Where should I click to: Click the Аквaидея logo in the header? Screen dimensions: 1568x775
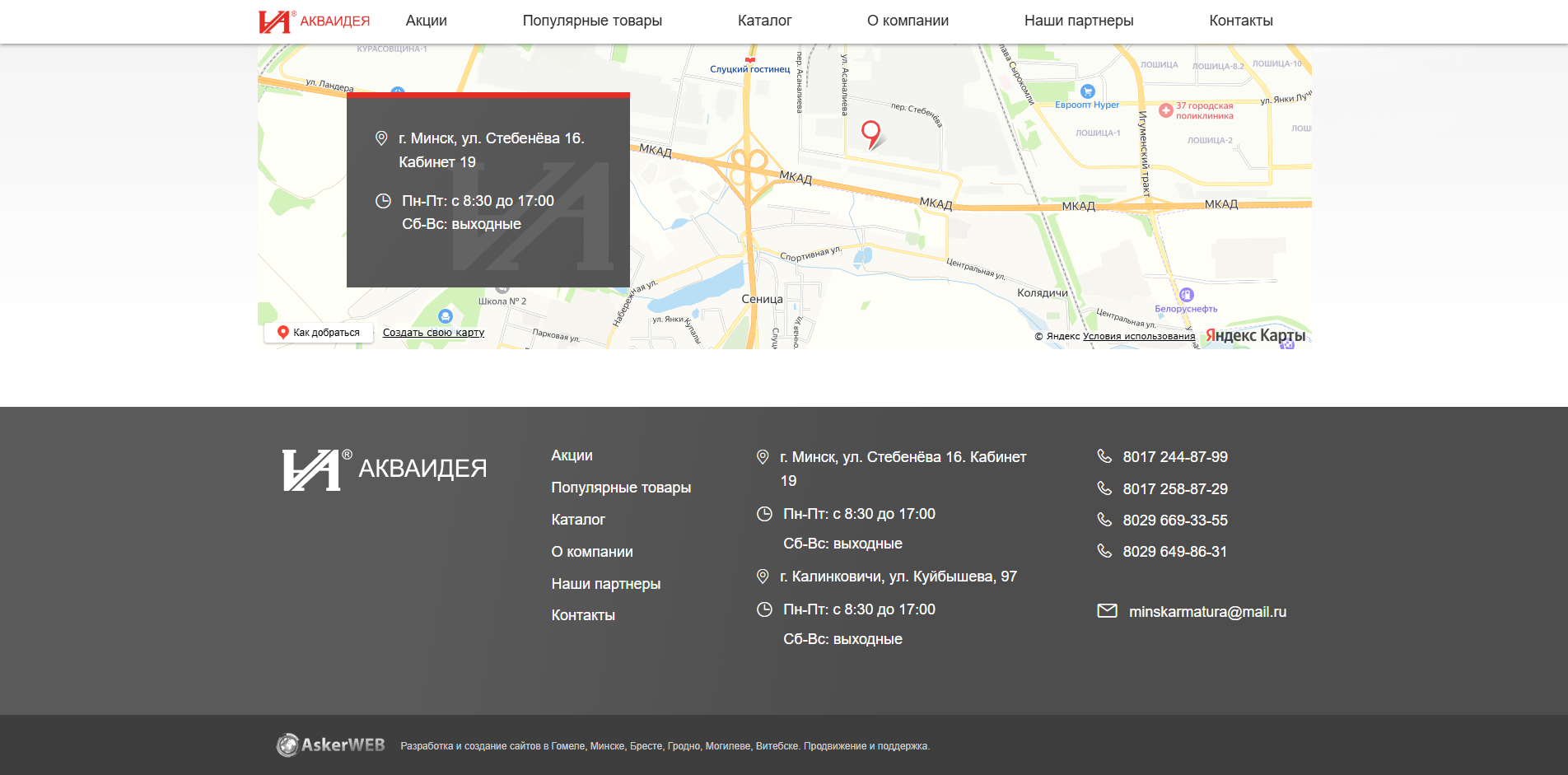pos(314,21)
